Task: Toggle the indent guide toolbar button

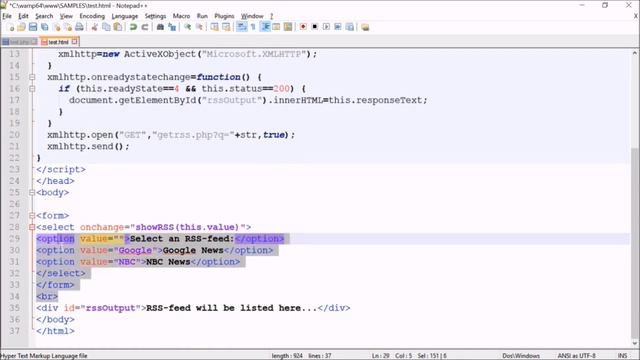Action: (265, 27)
